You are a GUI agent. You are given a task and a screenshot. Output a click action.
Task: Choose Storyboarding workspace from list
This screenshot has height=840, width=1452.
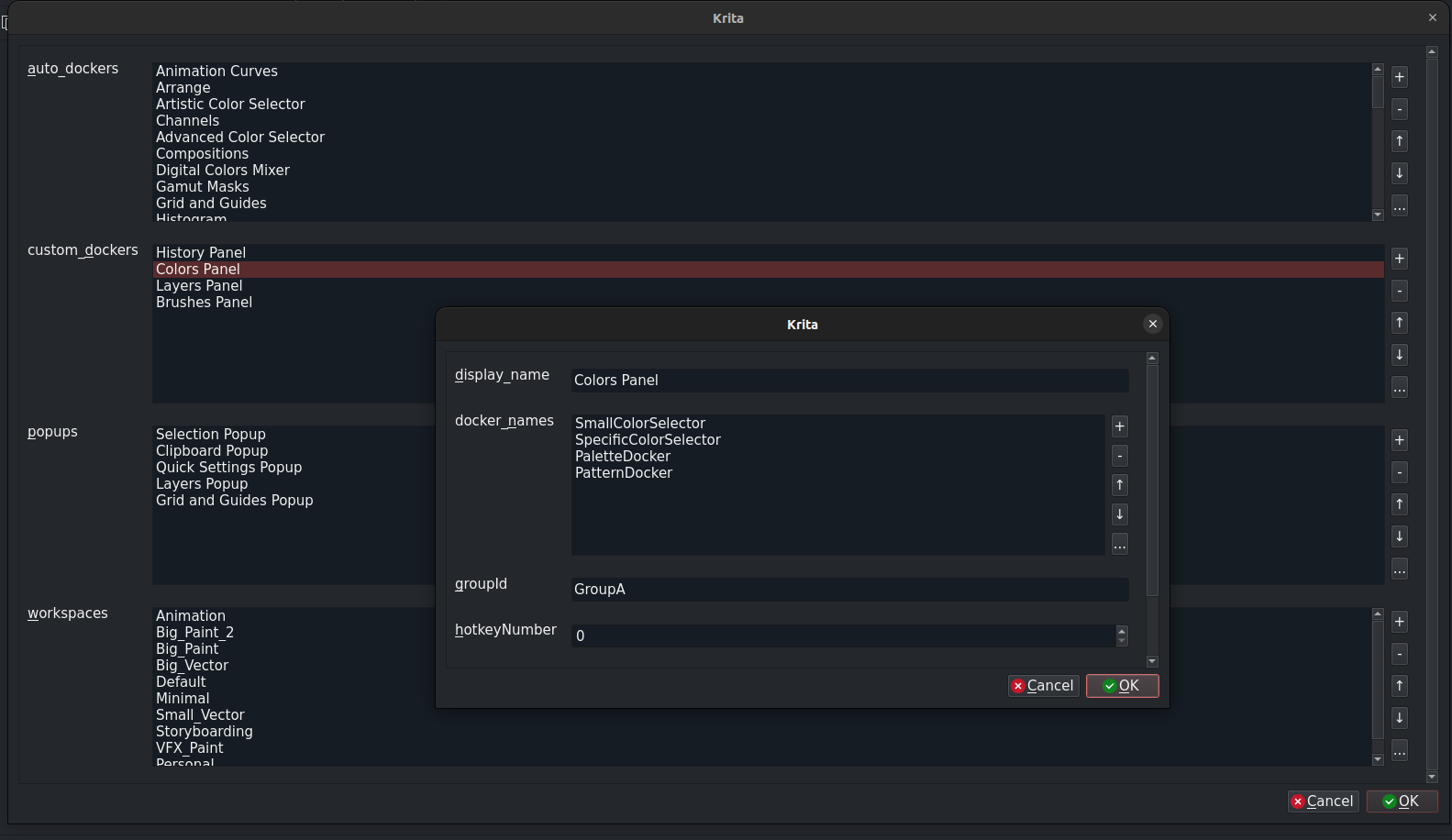pos(204,732)
